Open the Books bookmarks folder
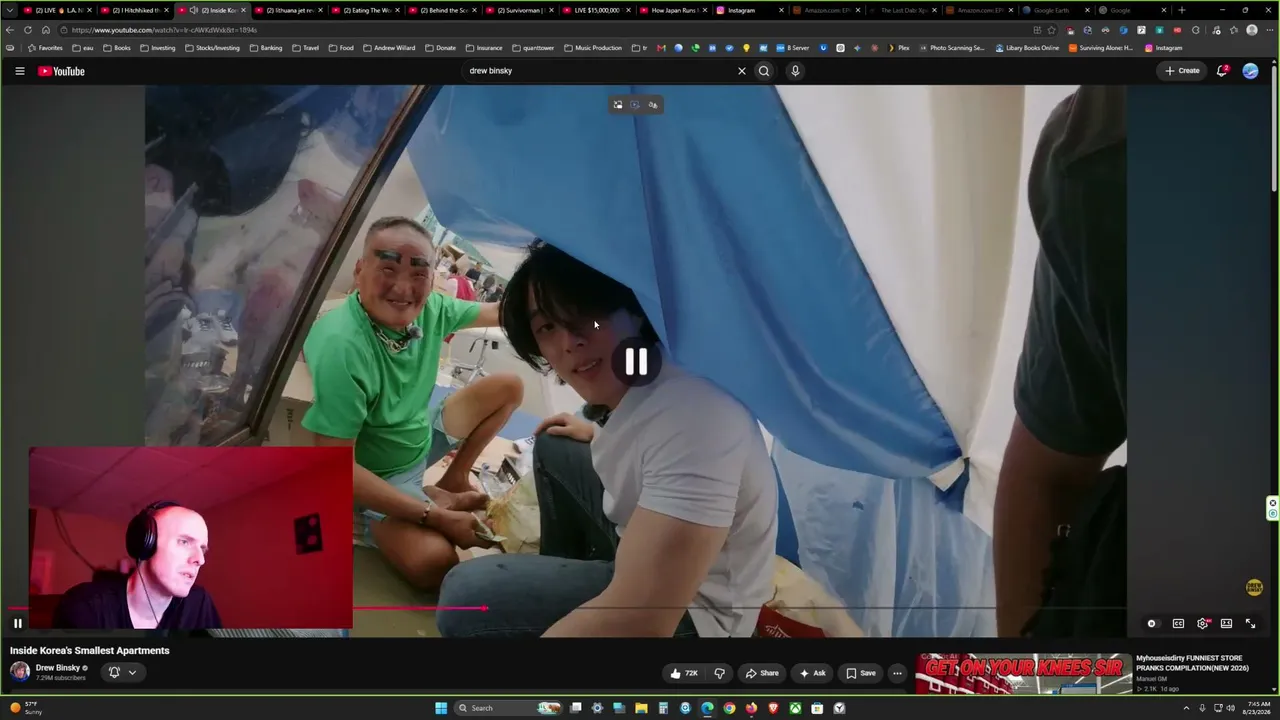Screen dimensions: 1280x720 coord(116,48)
